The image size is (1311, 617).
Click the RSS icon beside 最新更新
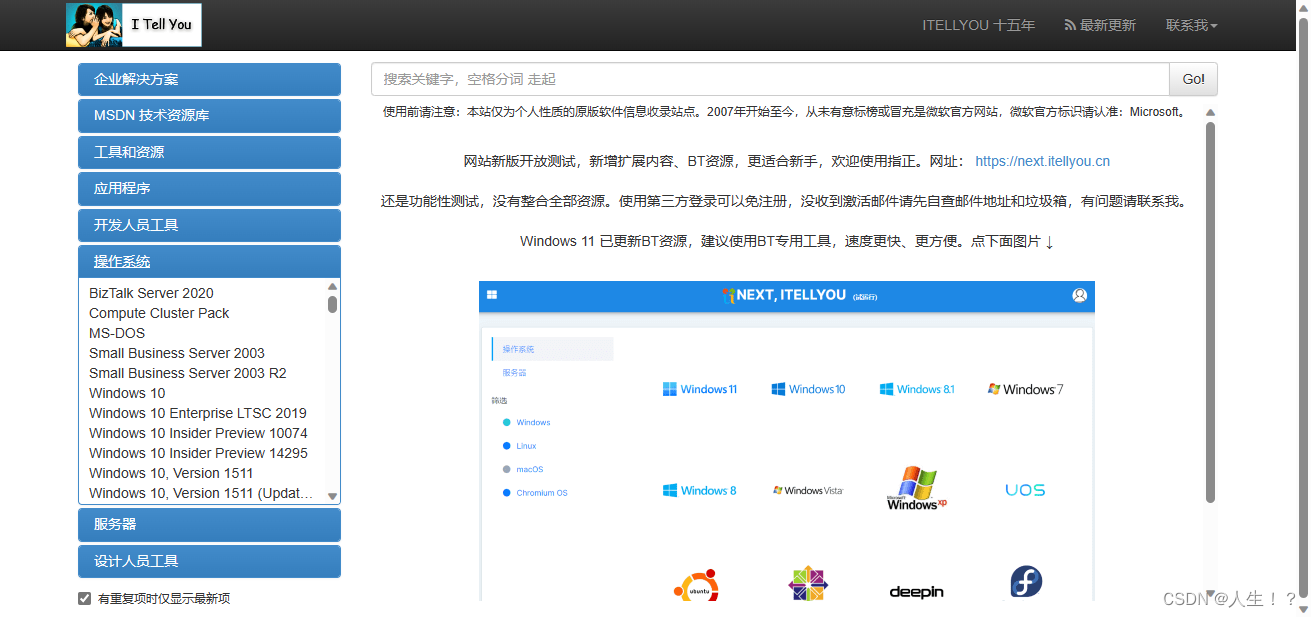coord(1070,25)
